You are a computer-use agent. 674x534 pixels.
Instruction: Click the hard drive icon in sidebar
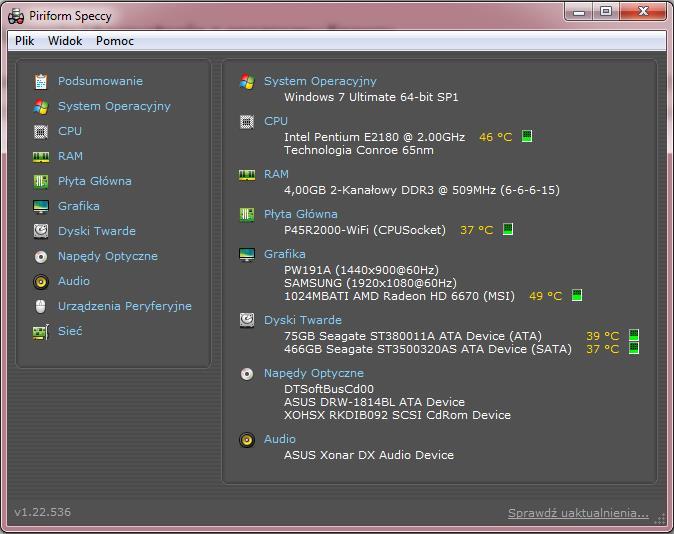click(x=41, y=231)
